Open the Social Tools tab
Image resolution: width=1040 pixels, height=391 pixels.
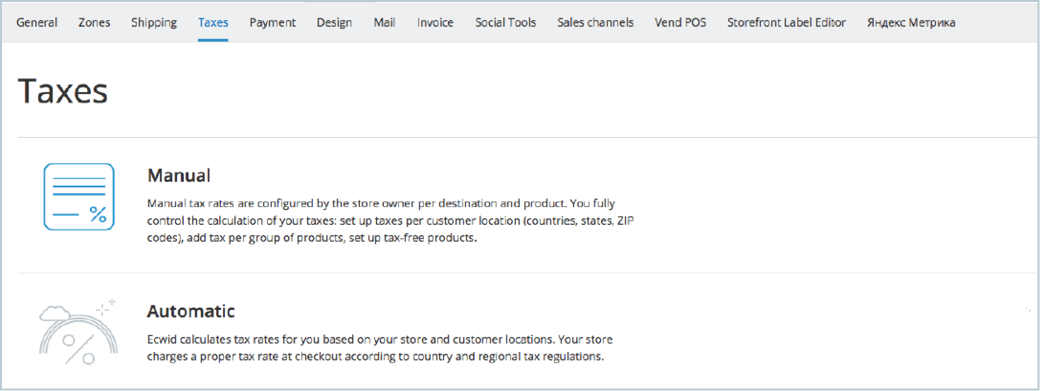coord(505,23)
